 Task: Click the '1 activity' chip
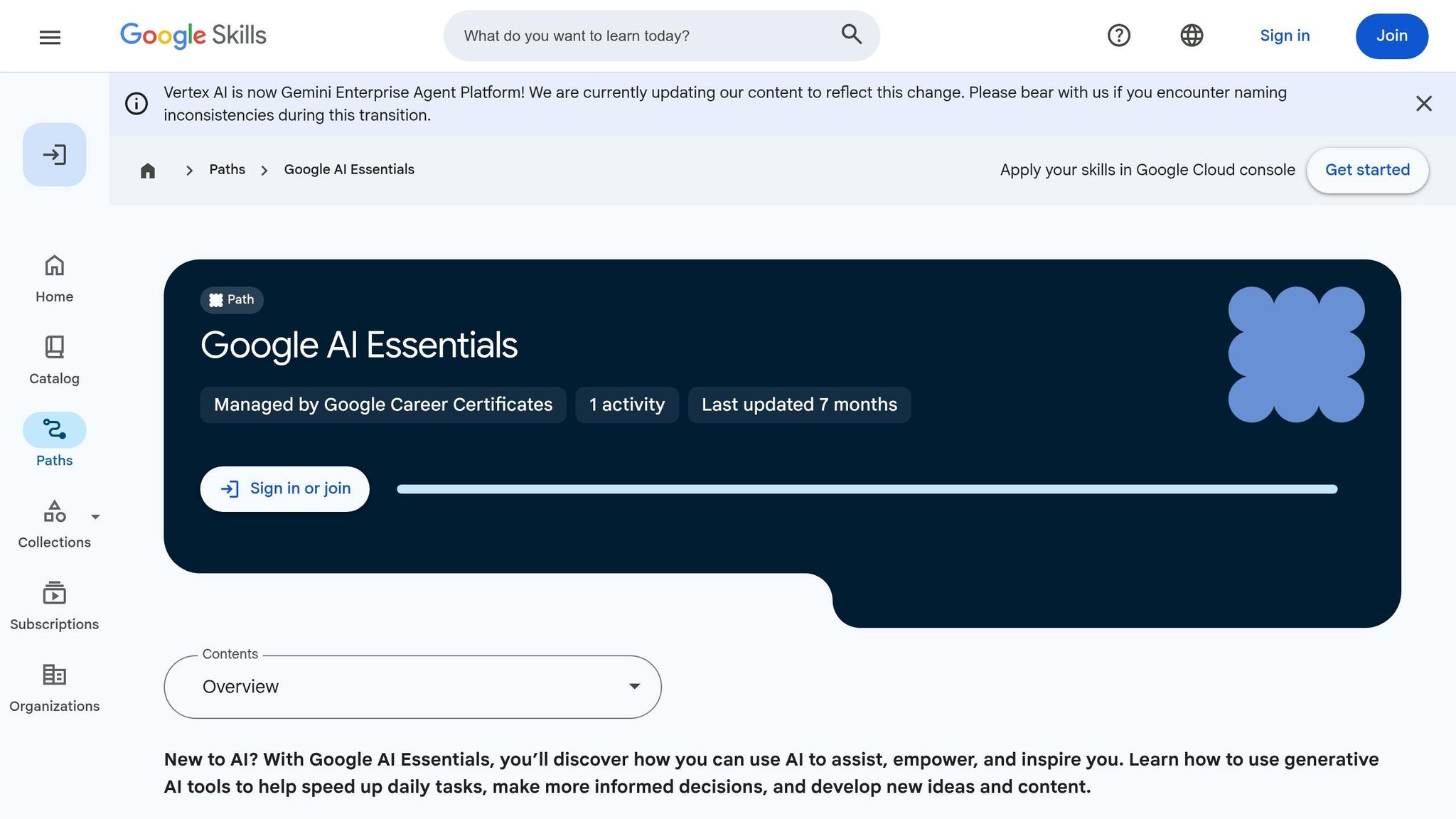[x=627, y=405]
